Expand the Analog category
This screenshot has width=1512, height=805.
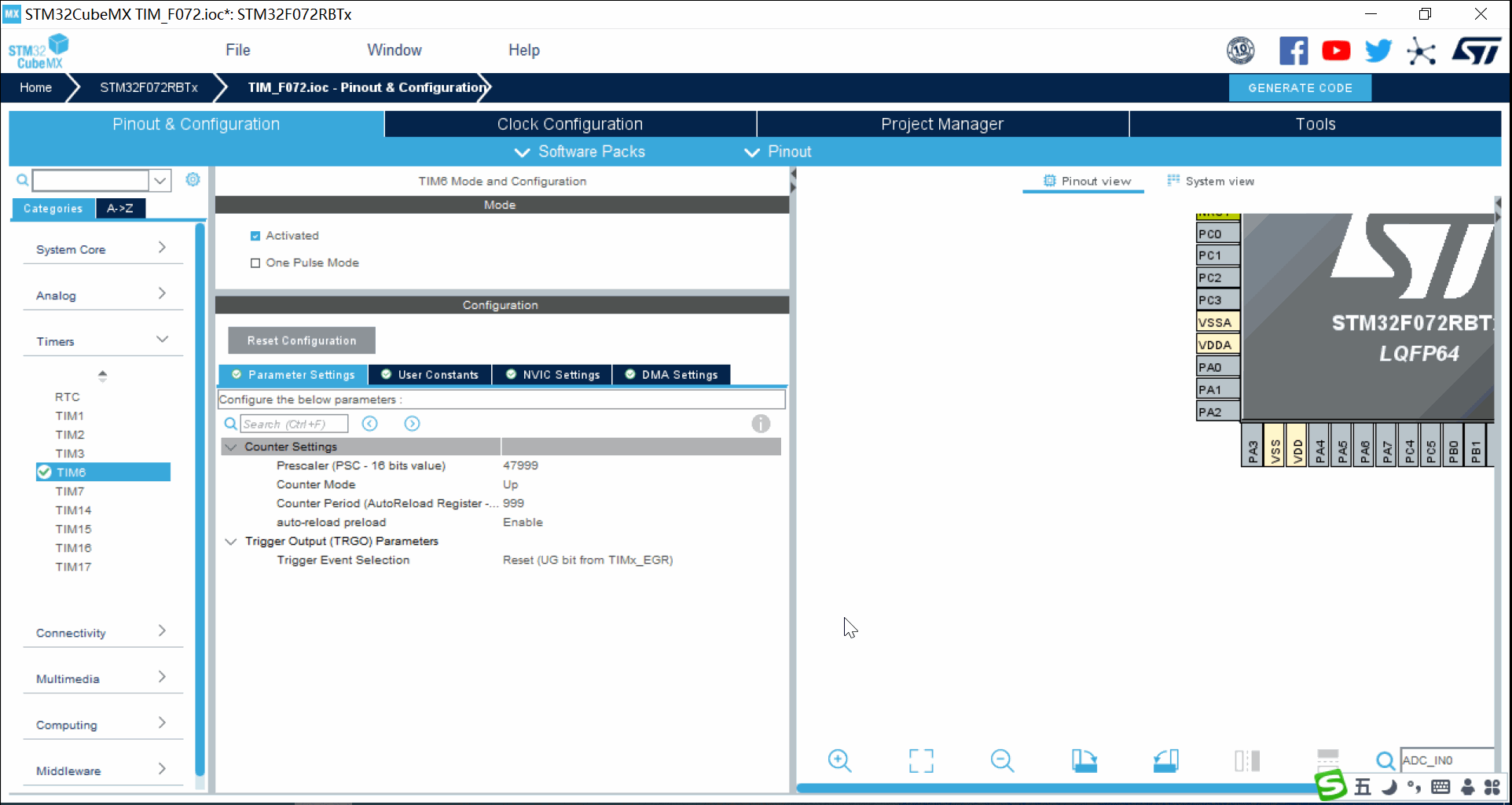103,296
